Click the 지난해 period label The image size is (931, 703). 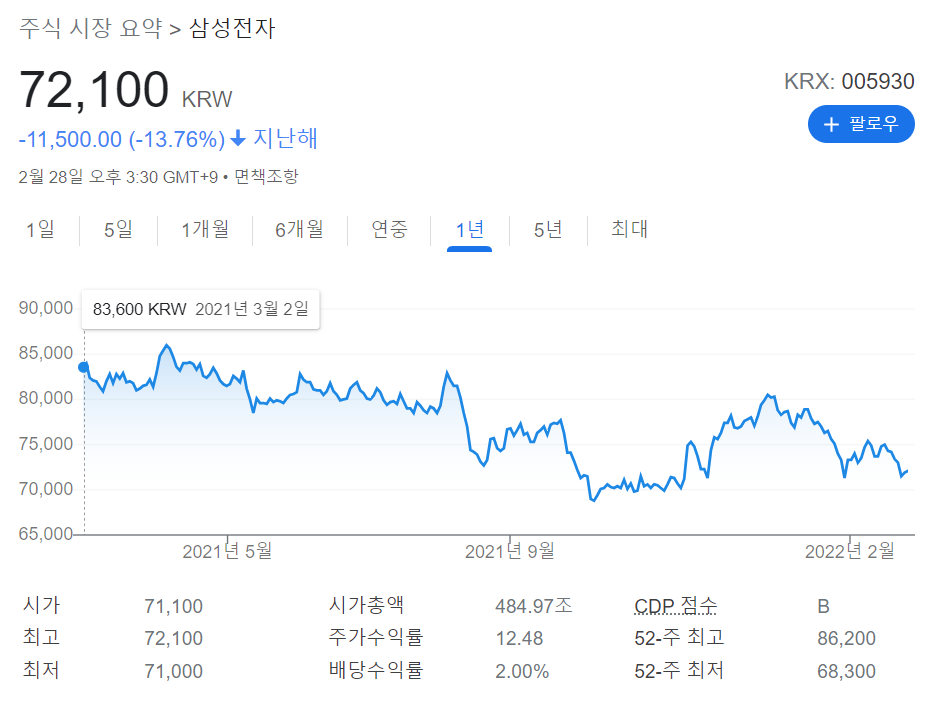(x=286, y=138)
